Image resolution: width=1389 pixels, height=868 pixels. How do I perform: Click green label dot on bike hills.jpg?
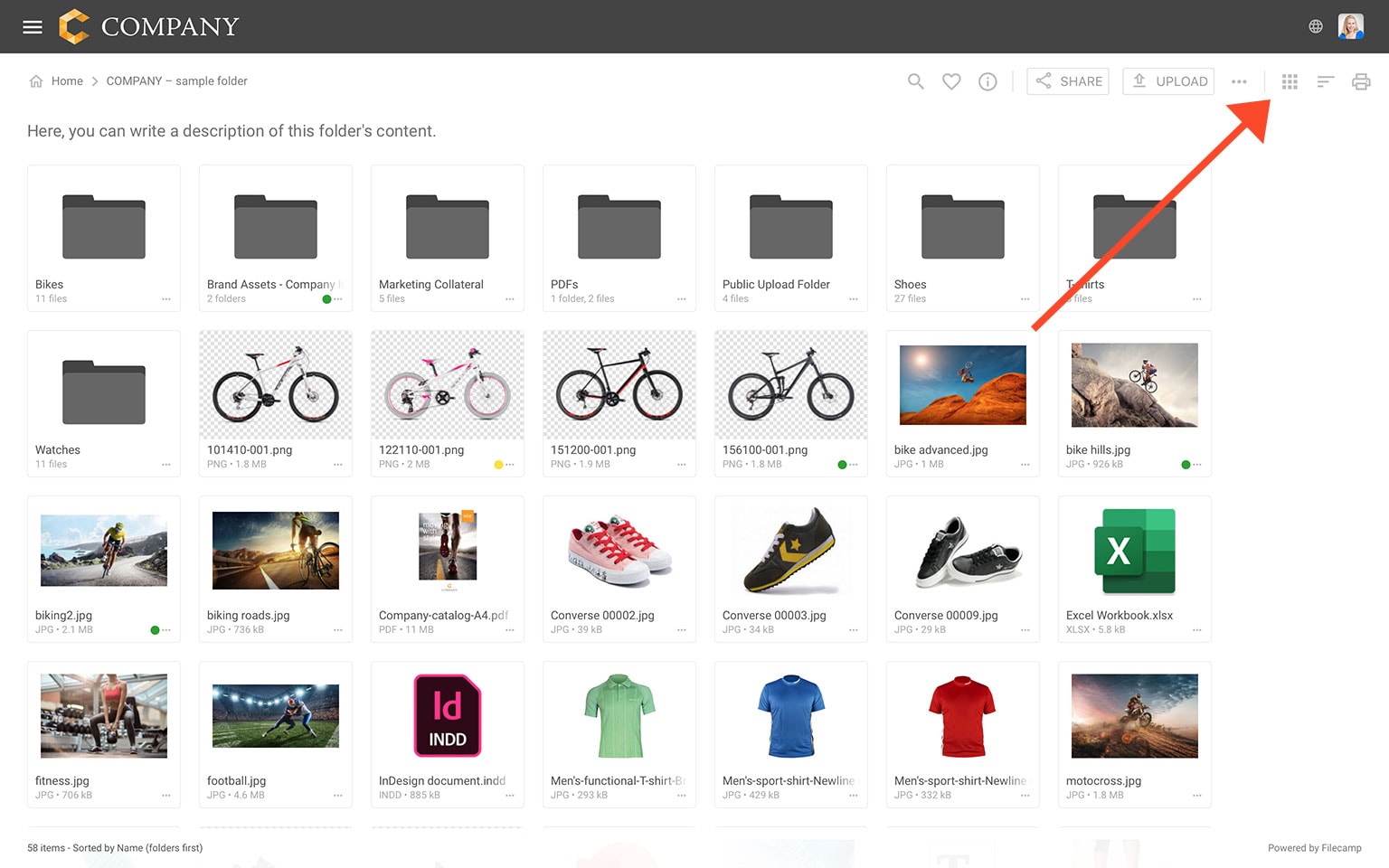(x=1186, y=465)
